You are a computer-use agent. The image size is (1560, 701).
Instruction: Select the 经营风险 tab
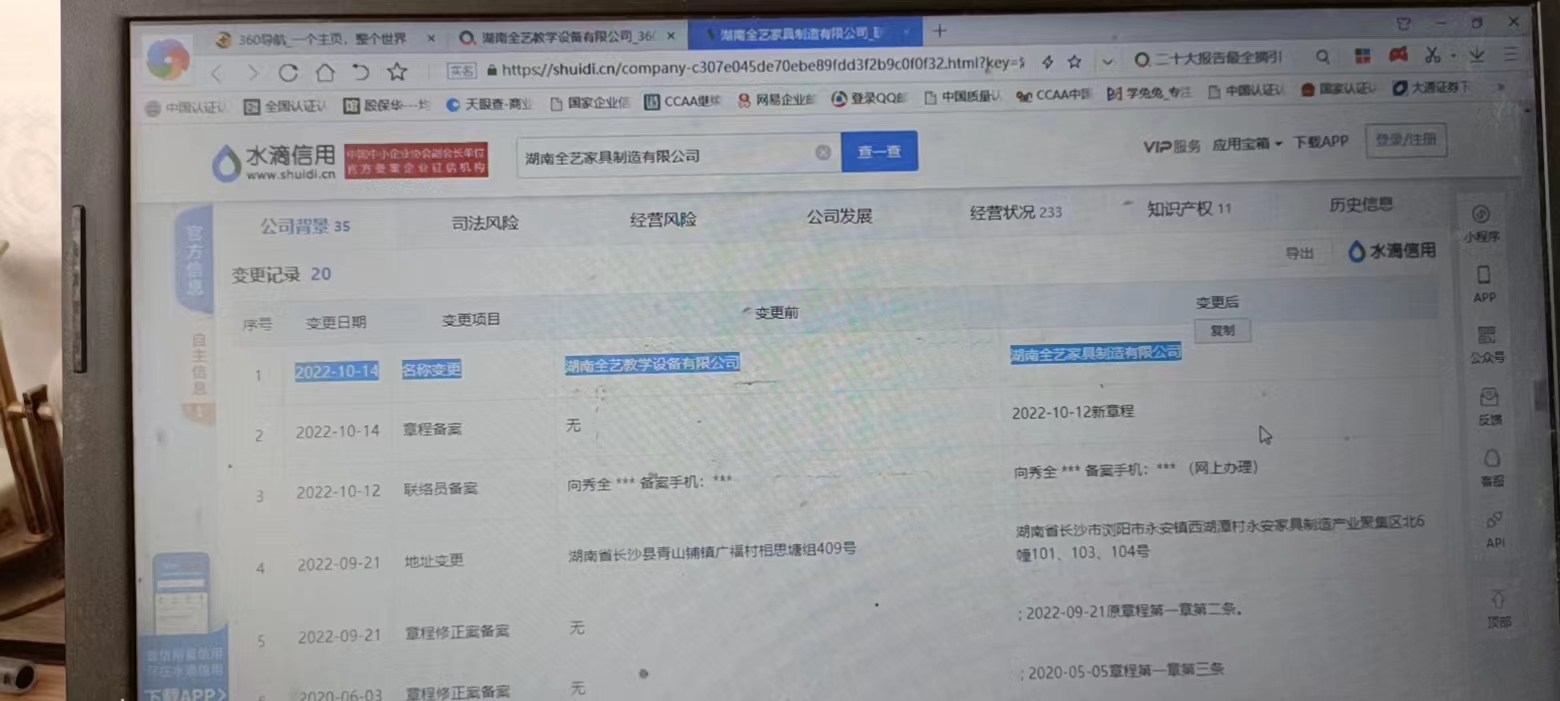663,220
